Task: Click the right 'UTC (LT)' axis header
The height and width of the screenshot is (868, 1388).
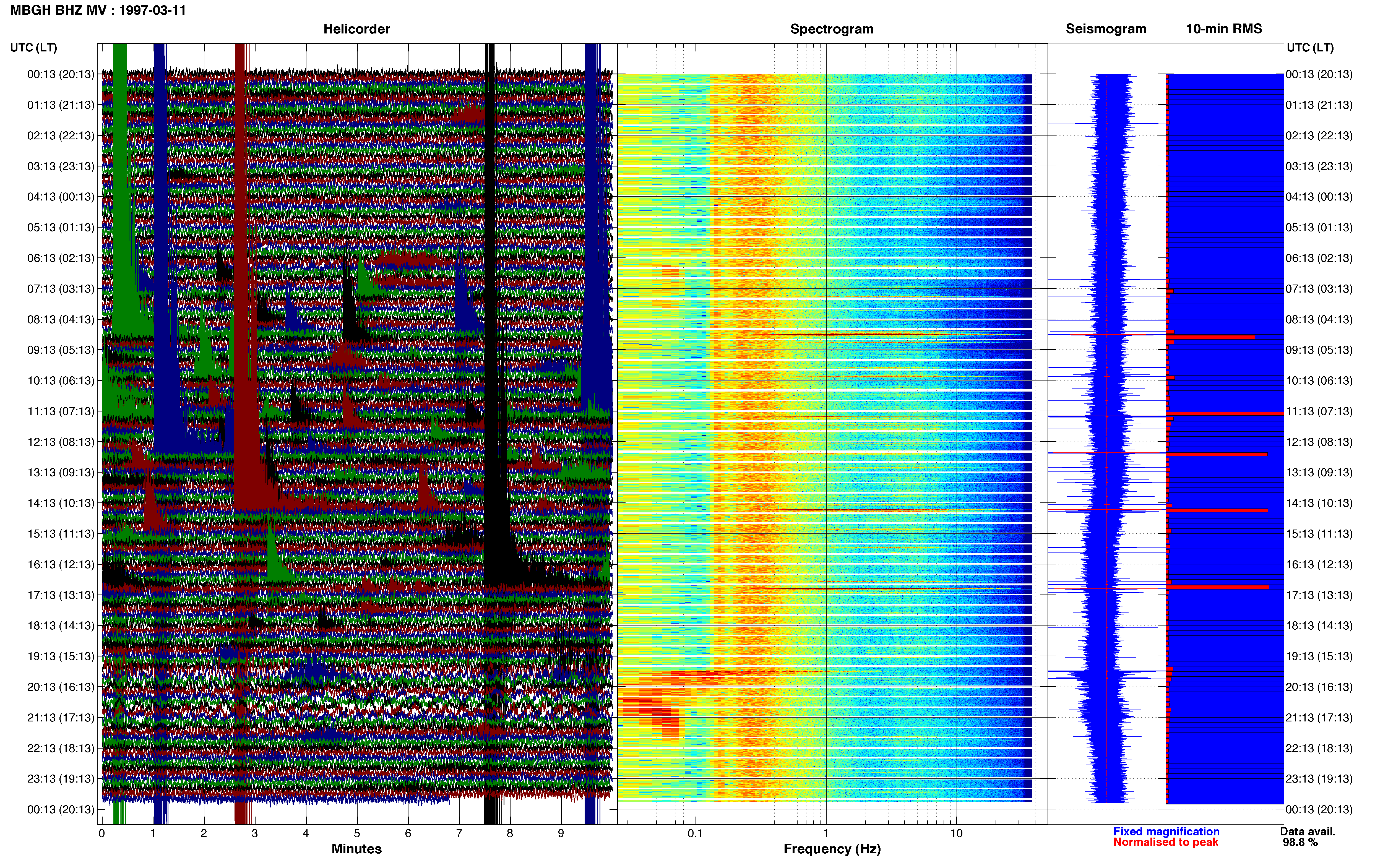Action: pyautogui.click(x=1310, y=48)
